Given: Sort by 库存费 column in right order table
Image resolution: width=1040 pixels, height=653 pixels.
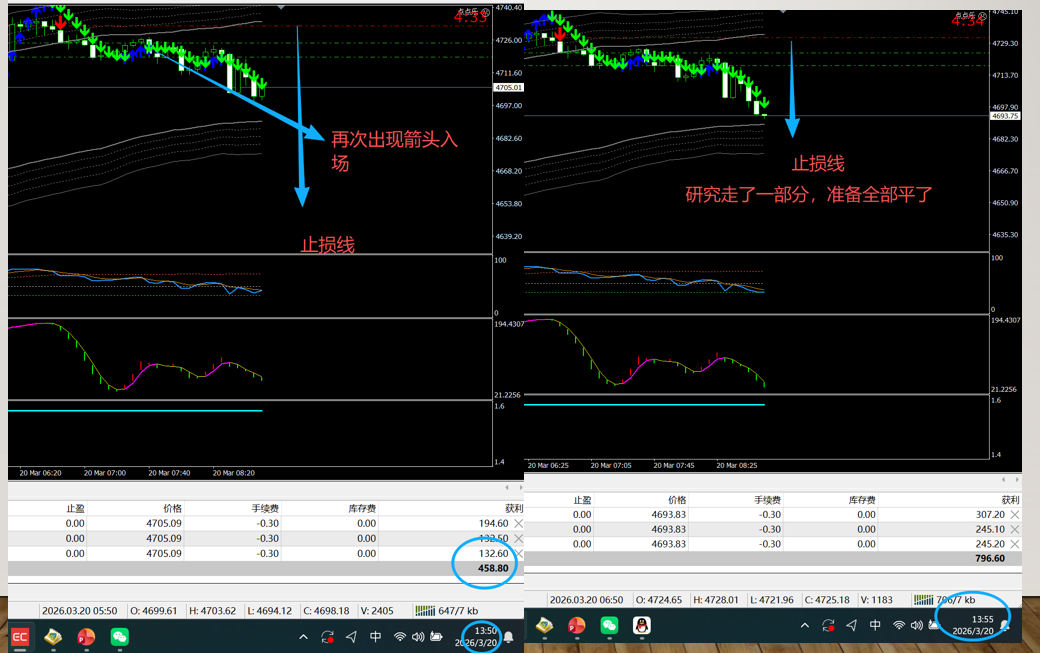Looking at the screenshot, I should (x=862, y=500).
